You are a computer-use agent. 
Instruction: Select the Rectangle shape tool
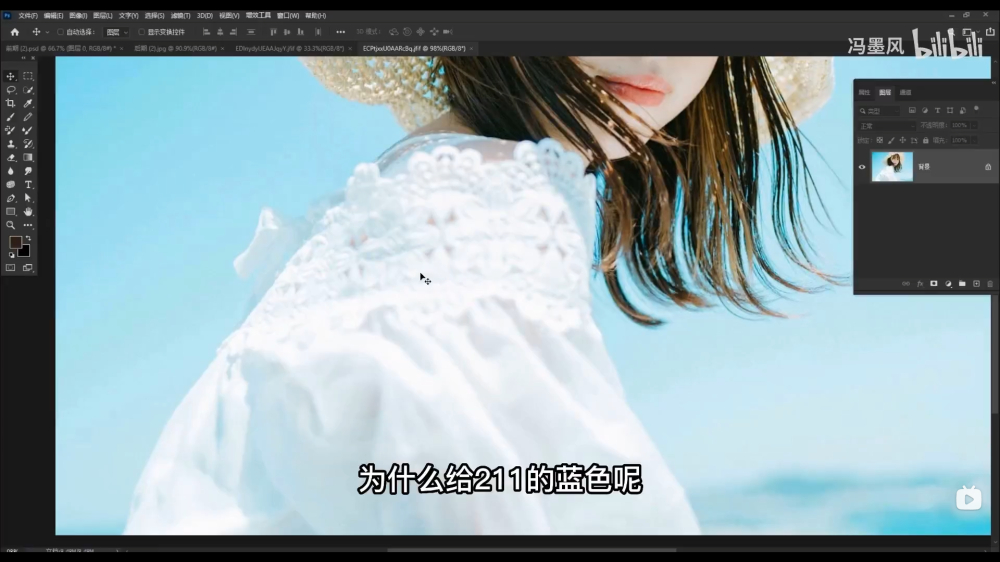tap(11, 212)
